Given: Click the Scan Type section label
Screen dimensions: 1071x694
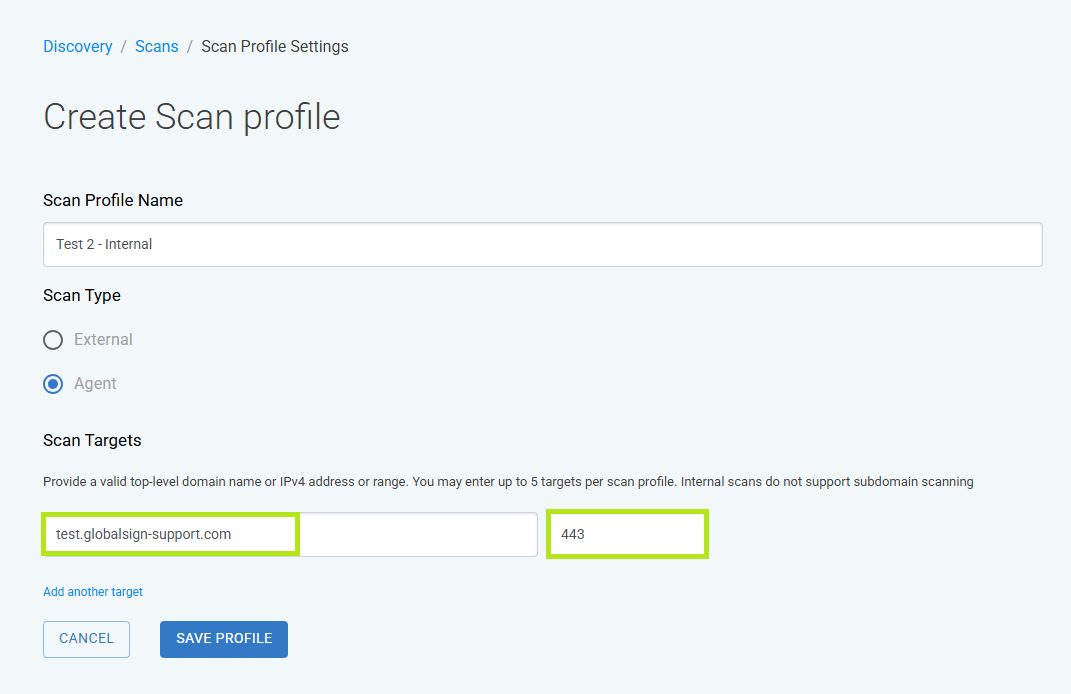Looking at the screenshot, I should pyautogui.click(x=82, y=296).
